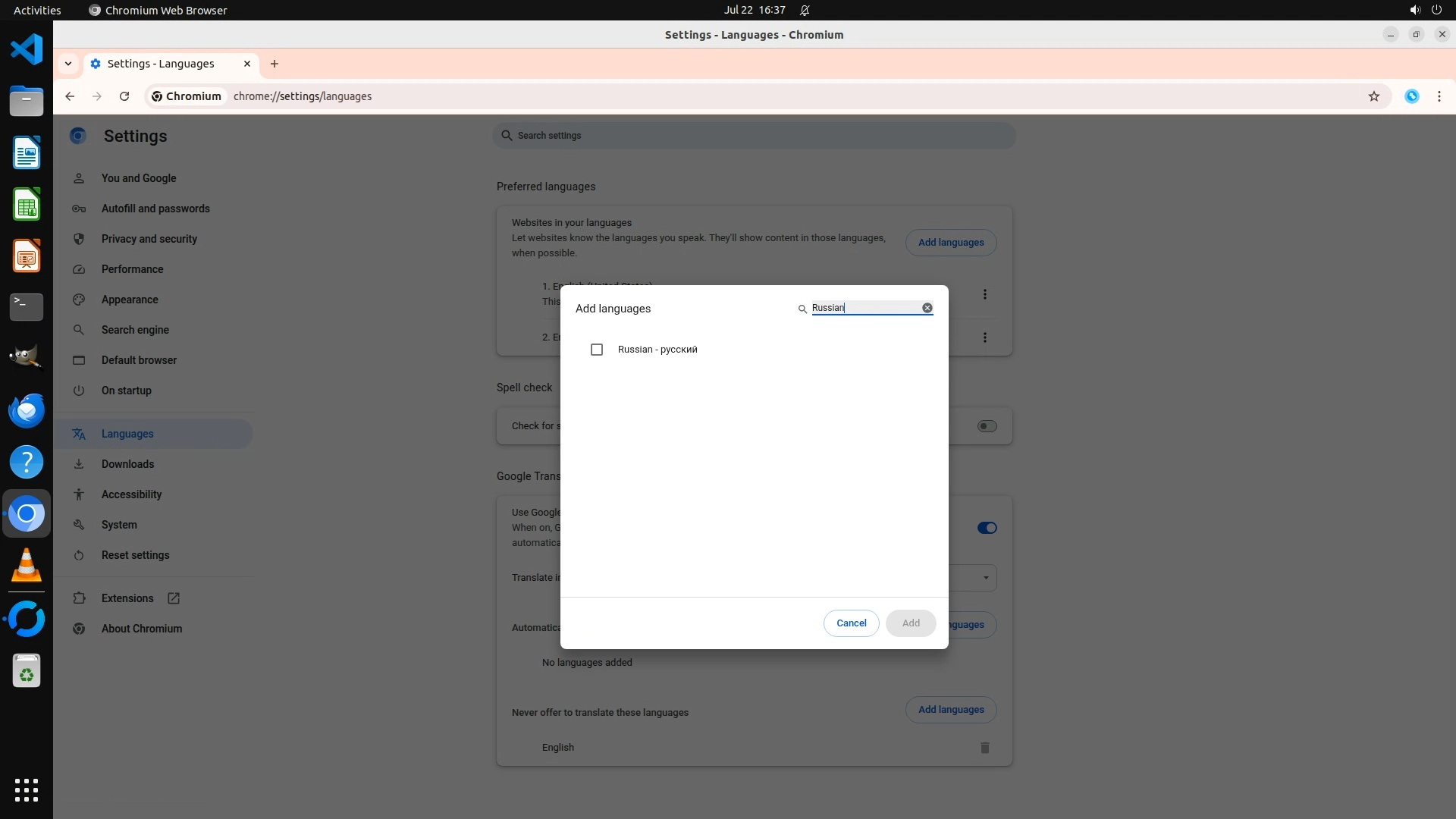Open more options for first language
The height and width of the screenshot is (819, 1456).
(x=984, y=294)
